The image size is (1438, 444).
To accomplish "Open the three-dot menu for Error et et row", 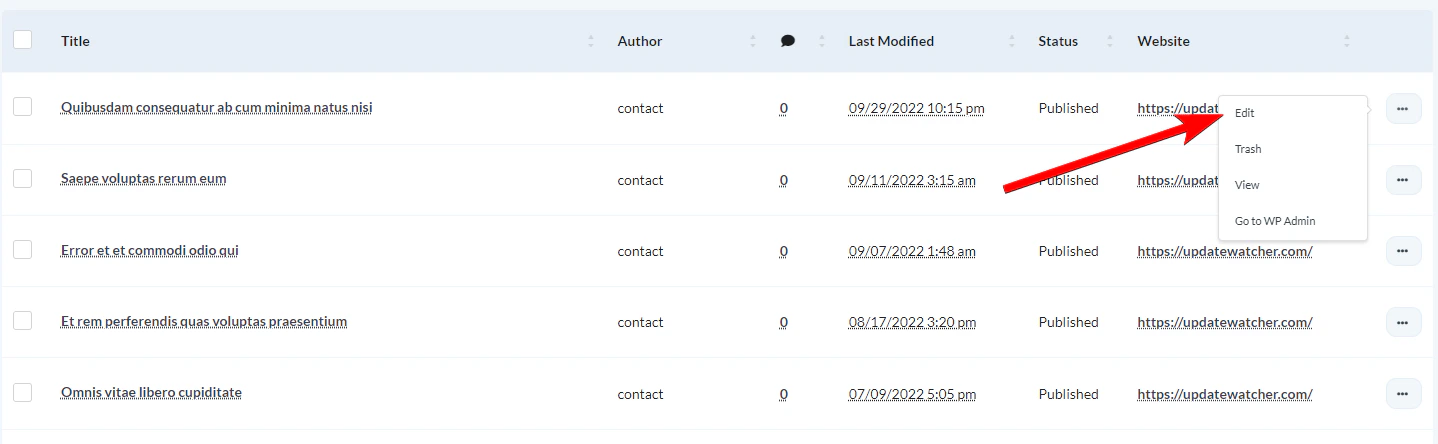I will pyautogui.click(x=1403, y=251).
